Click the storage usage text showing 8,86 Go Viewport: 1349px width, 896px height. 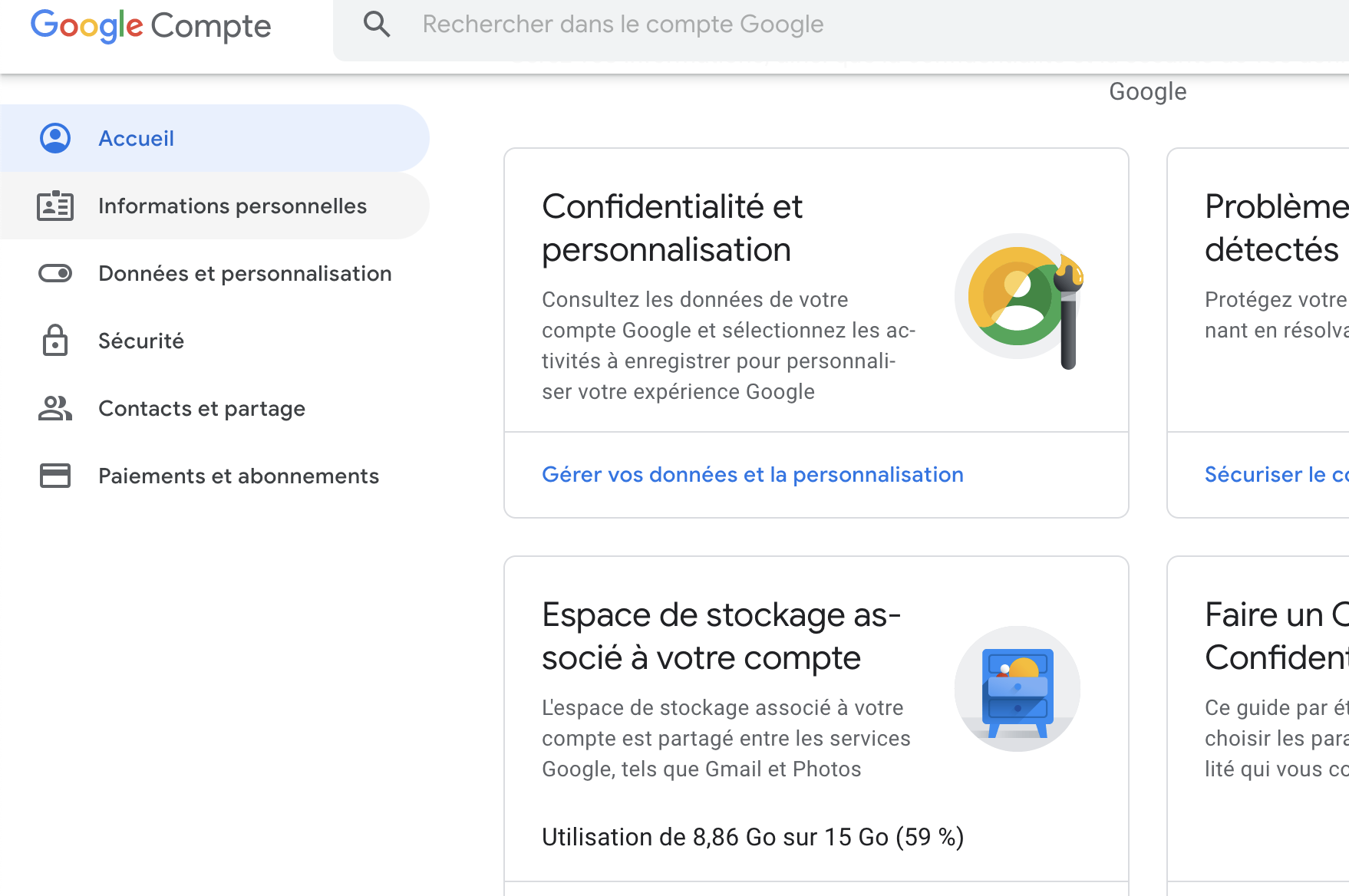coord(753,836)
